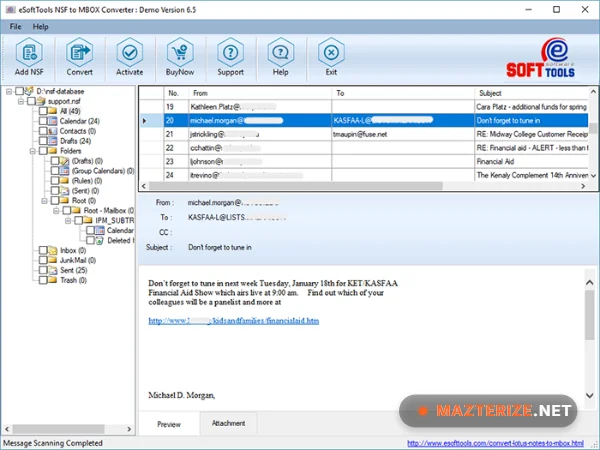Screen dimensions: 600x450
Task: Click the Add NSF toolbar icon
Action: (x=29, y=52)
